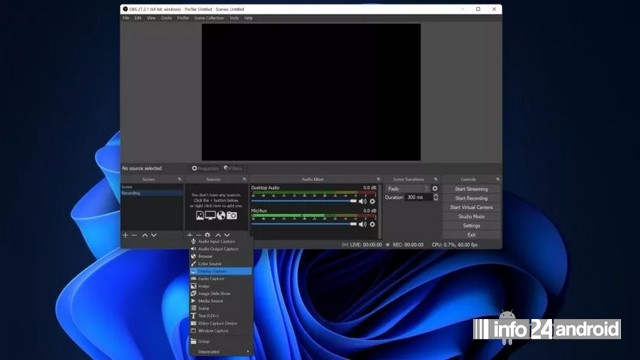The image size is (640, 360).
Task: Open source properties gear under Sources
Action: (207, 235)
